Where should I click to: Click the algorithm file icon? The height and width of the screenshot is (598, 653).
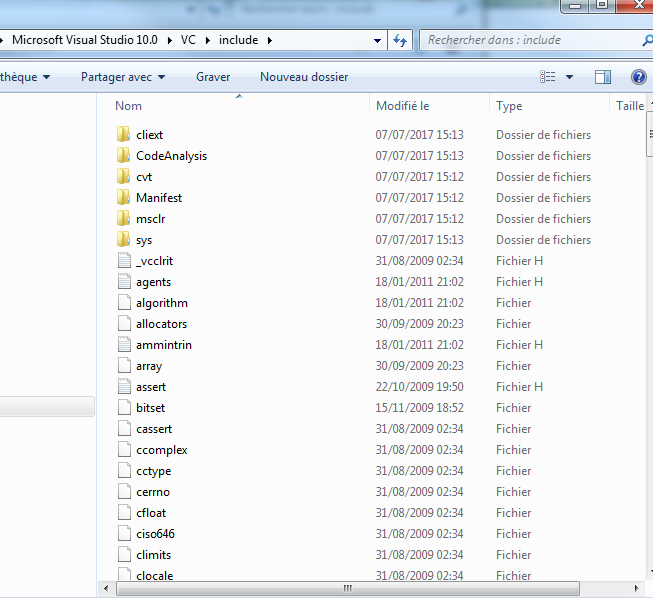coord(124,303)
